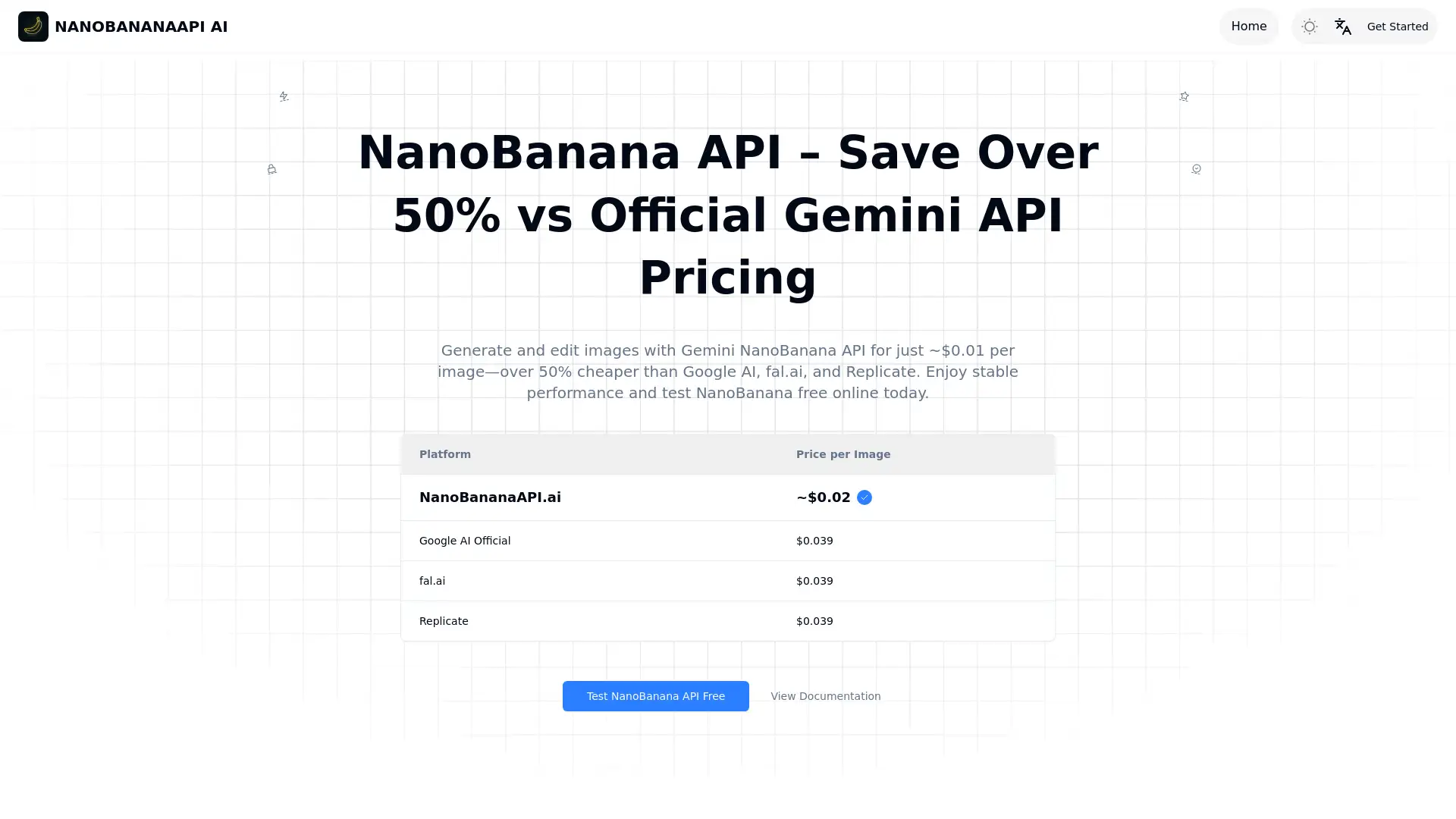Image resolution: width=1456 pixels, height=819 pixels.
Task: Click the ~$0.02 price value
Action: click(x=823, y=497)
